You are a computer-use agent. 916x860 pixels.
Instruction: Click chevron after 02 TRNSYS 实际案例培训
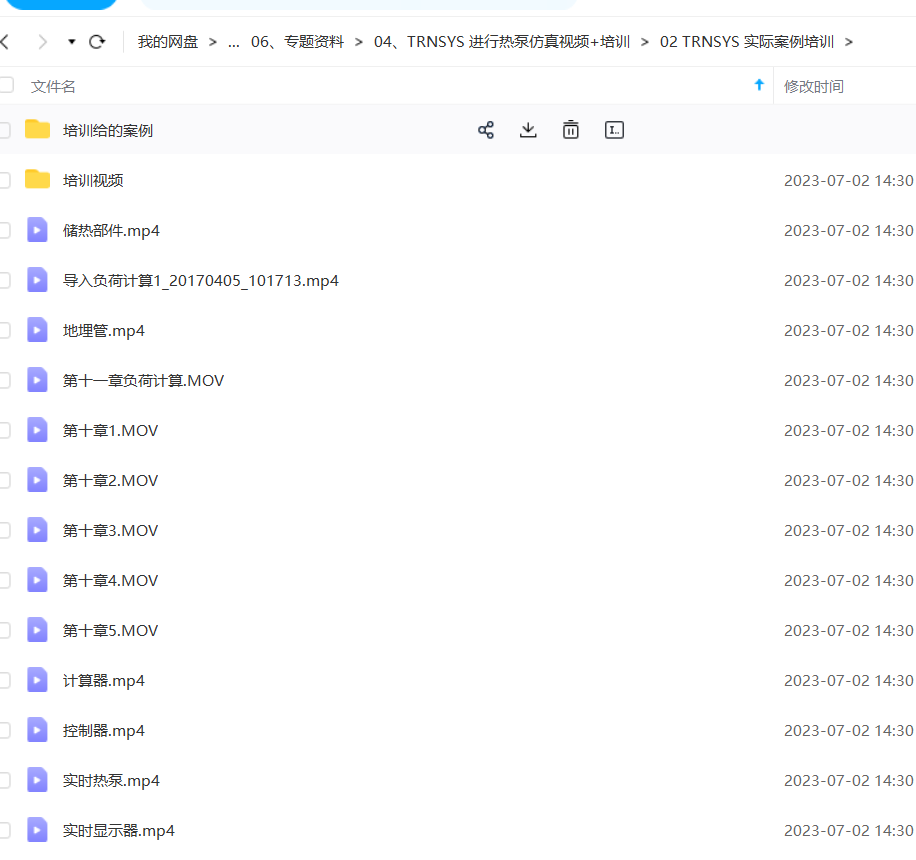coord(849,42)
